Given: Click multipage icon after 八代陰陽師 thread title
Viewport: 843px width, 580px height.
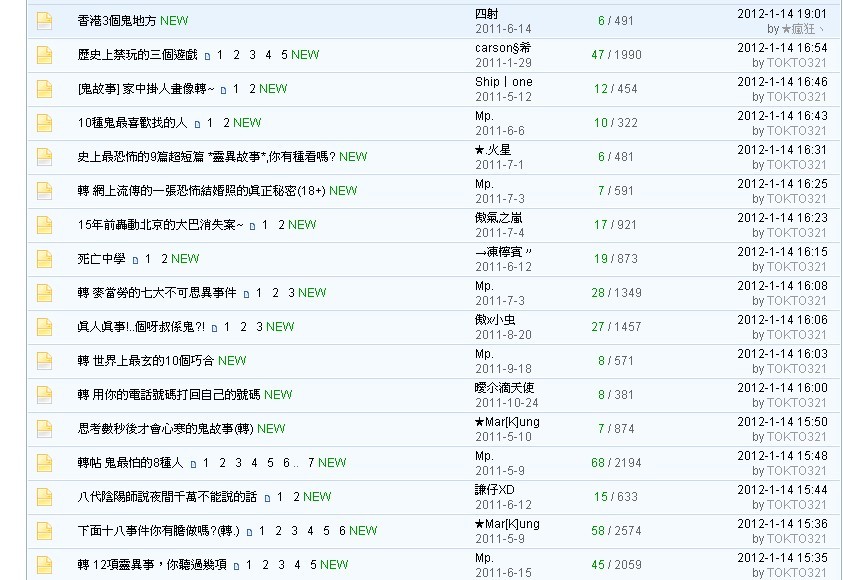Looking at the screenshot, I should pyautogui.click(x=267, y=498).
